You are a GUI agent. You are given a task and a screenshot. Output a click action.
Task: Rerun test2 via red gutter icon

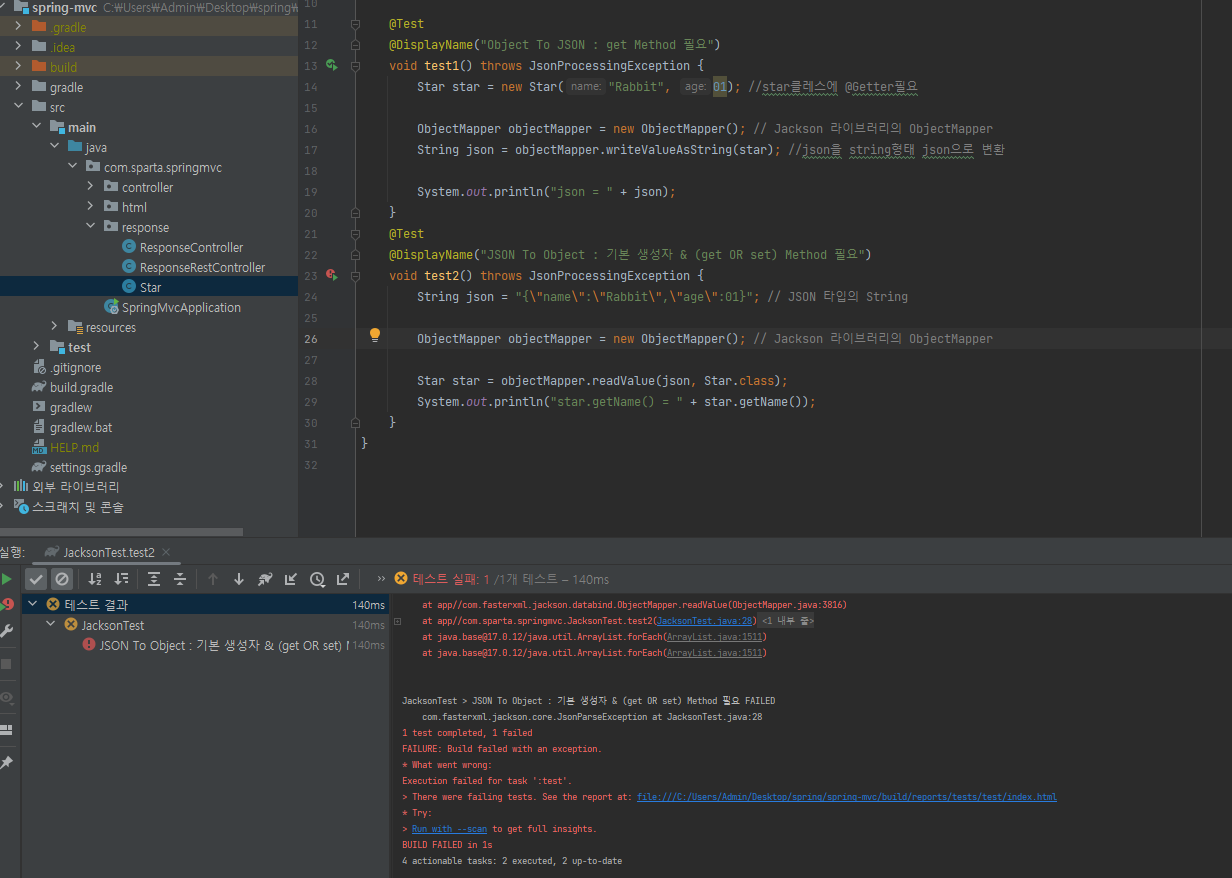click(331, 275)
